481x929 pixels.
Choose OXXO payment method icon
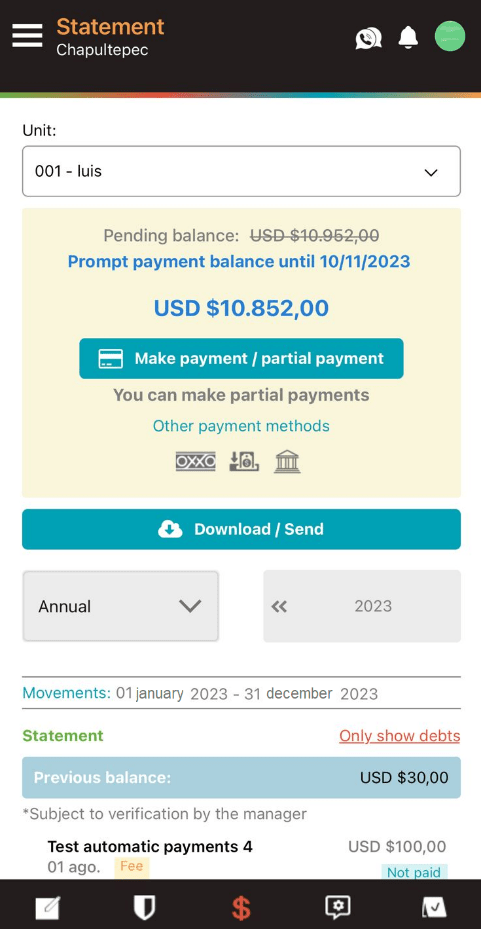click(x=195, y=461)
